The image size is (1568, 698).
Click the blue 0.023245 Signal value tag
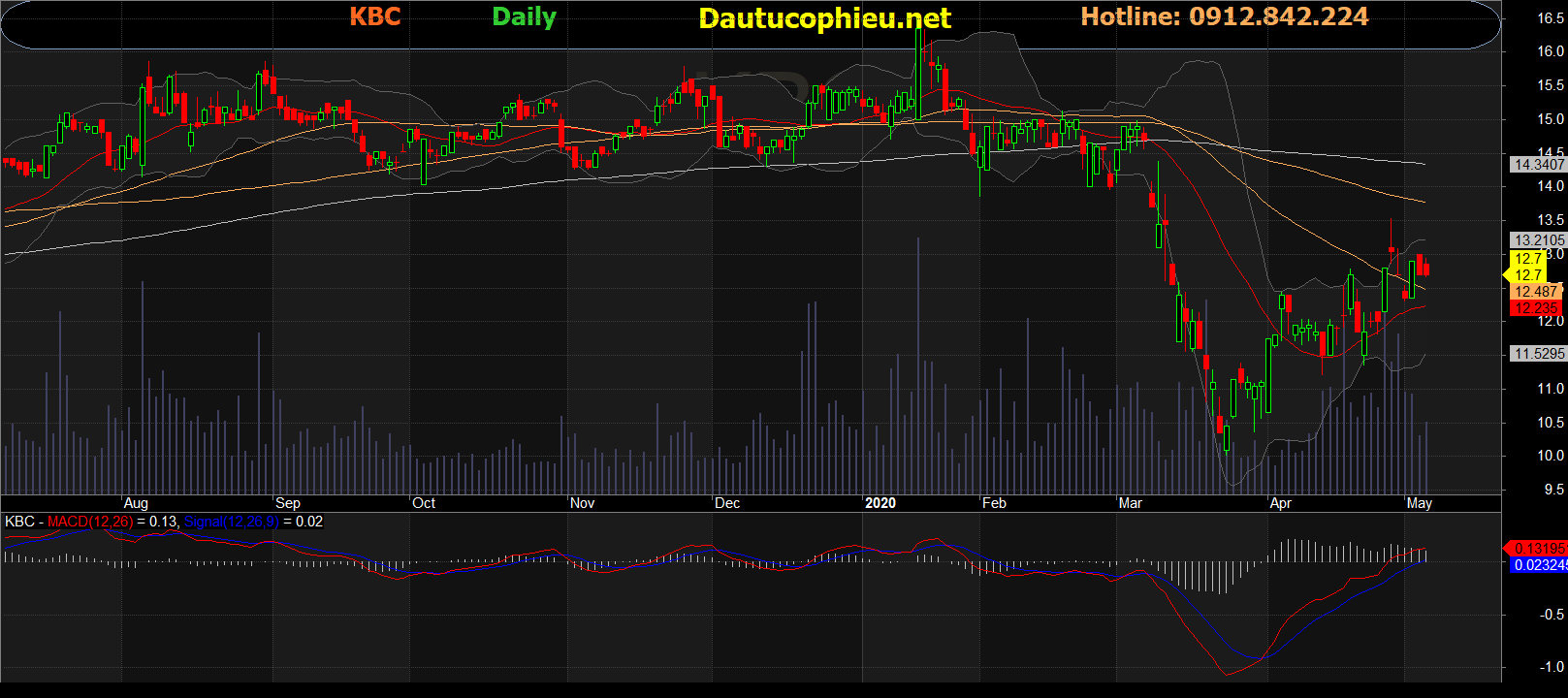1538,565
